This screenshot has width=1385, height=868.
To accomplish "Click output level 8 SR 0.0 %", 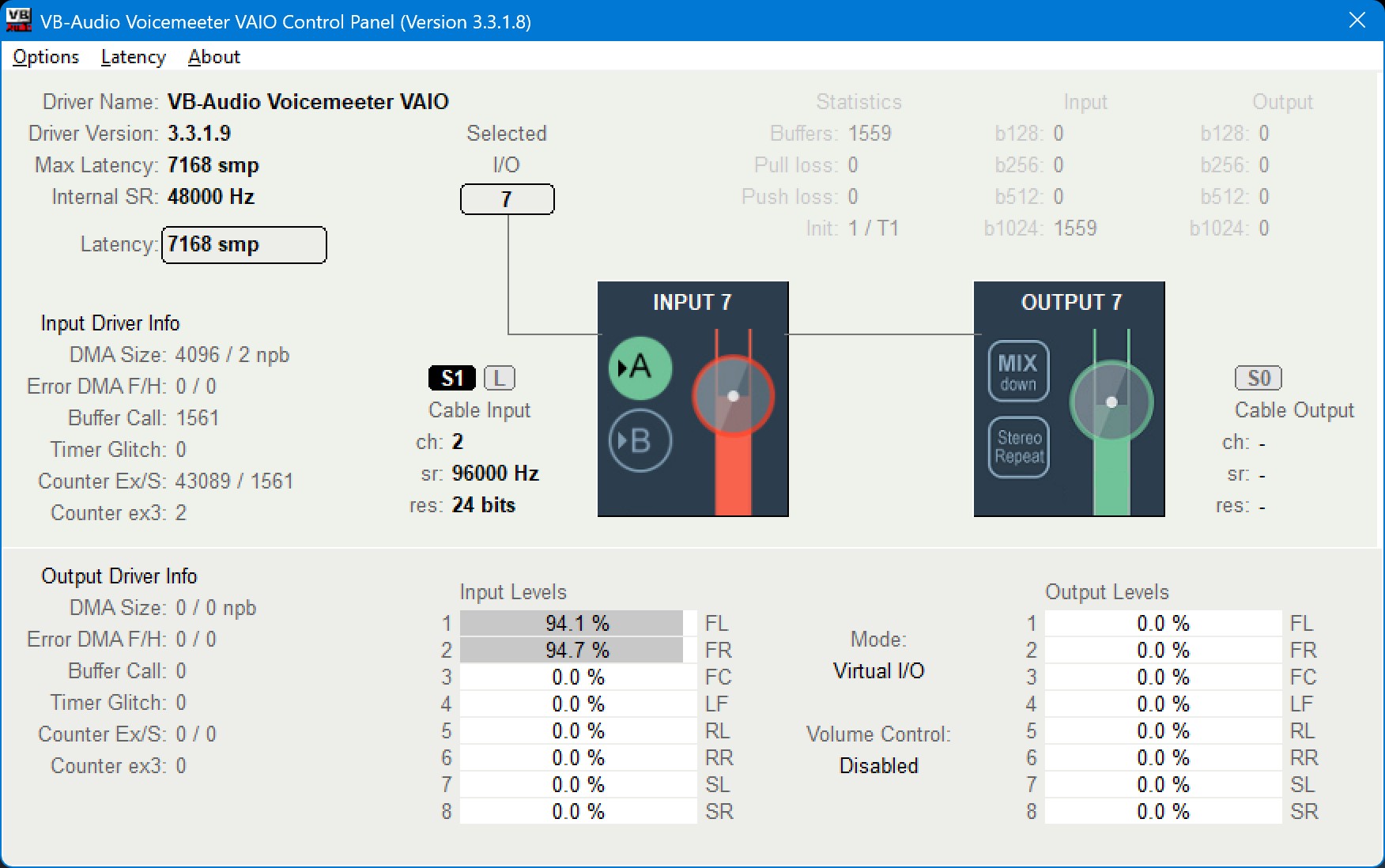I will click(1163, 811).
